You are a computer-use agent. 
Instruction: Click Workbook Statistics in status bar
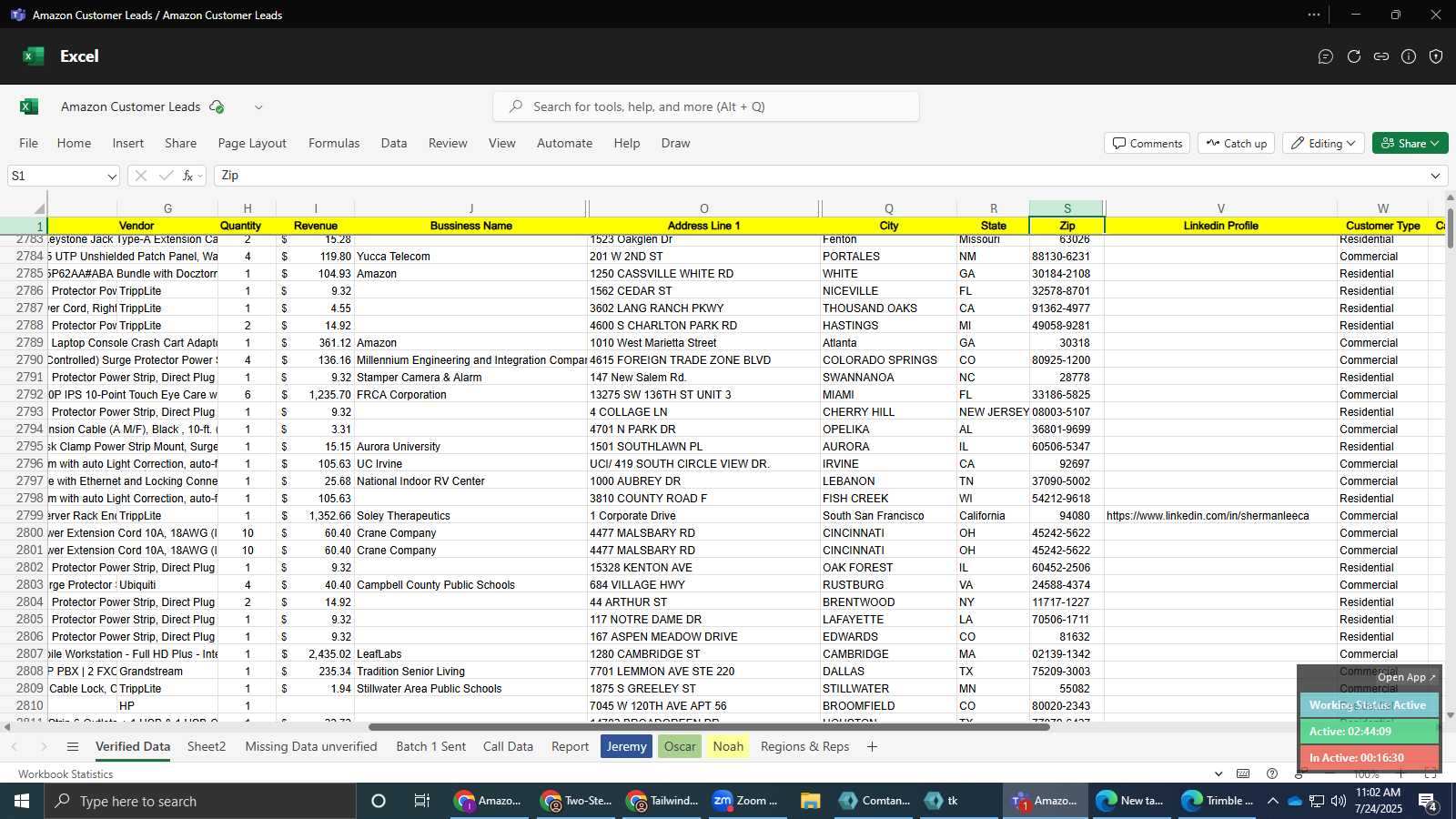66,773
